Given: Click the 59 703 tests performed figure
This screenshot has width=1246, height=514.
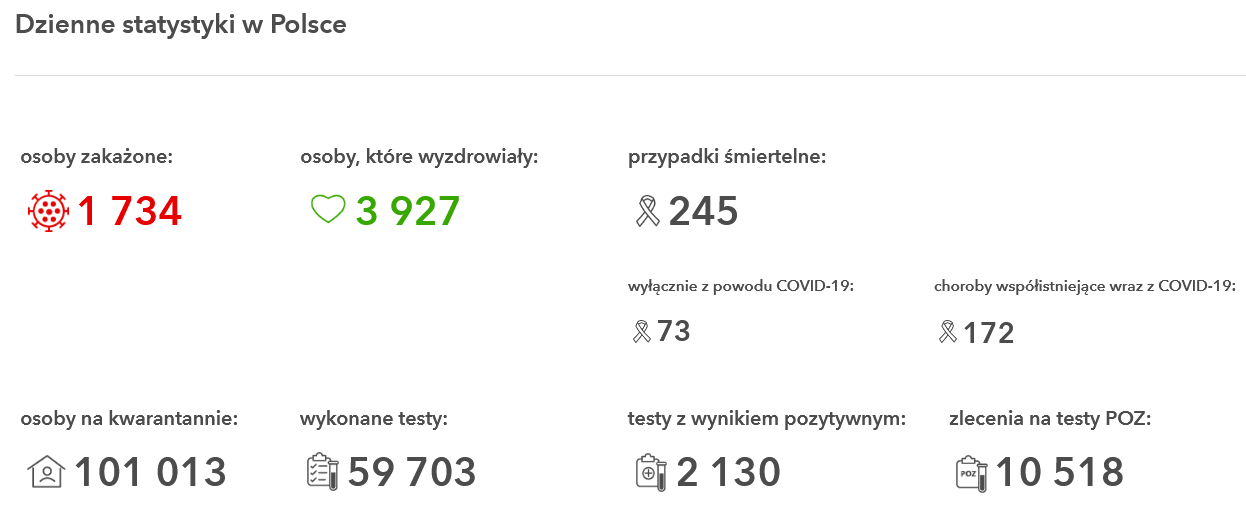Looking at the screenshot, I should (412, 472).
